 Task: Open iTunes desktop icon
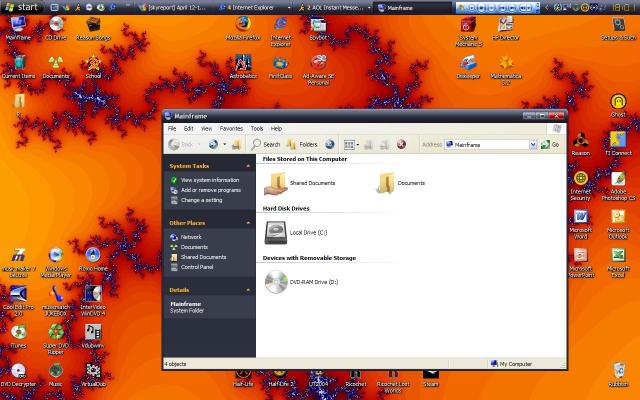(18, 337)
